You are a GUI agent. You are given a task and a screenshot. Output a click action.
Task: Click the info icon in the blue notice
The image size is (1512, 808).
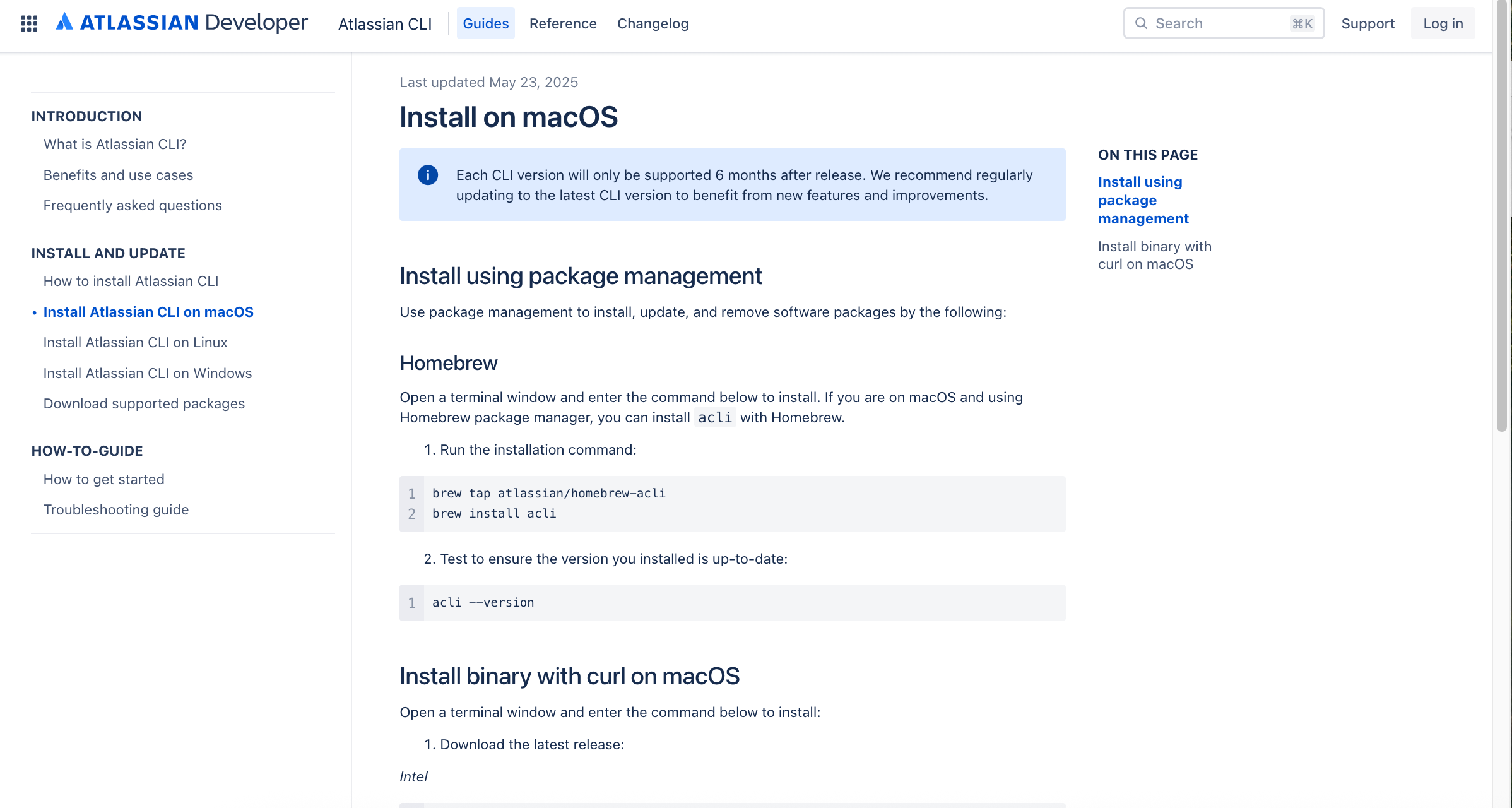coord(428,175)
